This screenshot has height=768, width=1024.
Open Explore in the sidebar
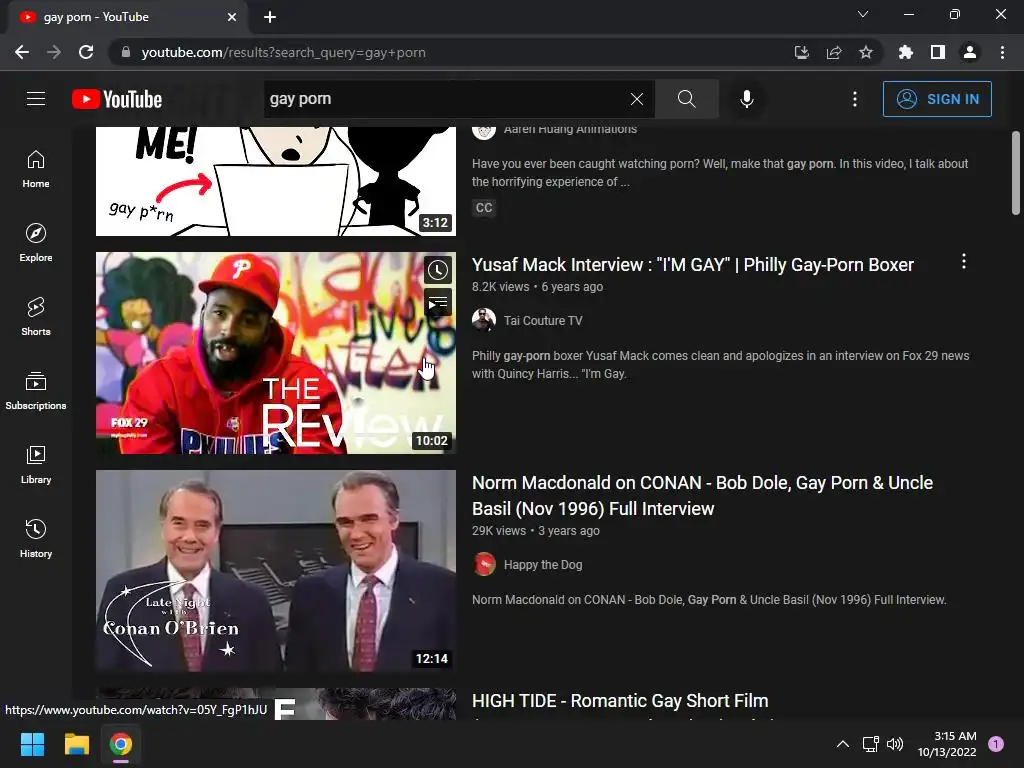(36, 243)
